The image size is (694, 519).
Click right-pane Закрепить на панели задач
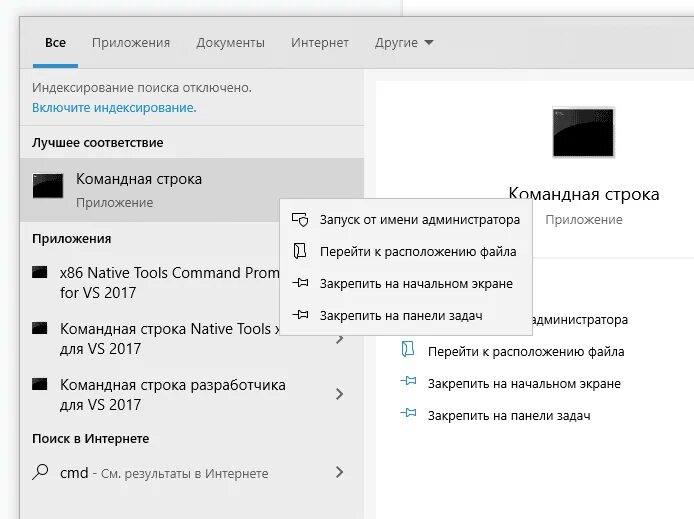(509, 416)
